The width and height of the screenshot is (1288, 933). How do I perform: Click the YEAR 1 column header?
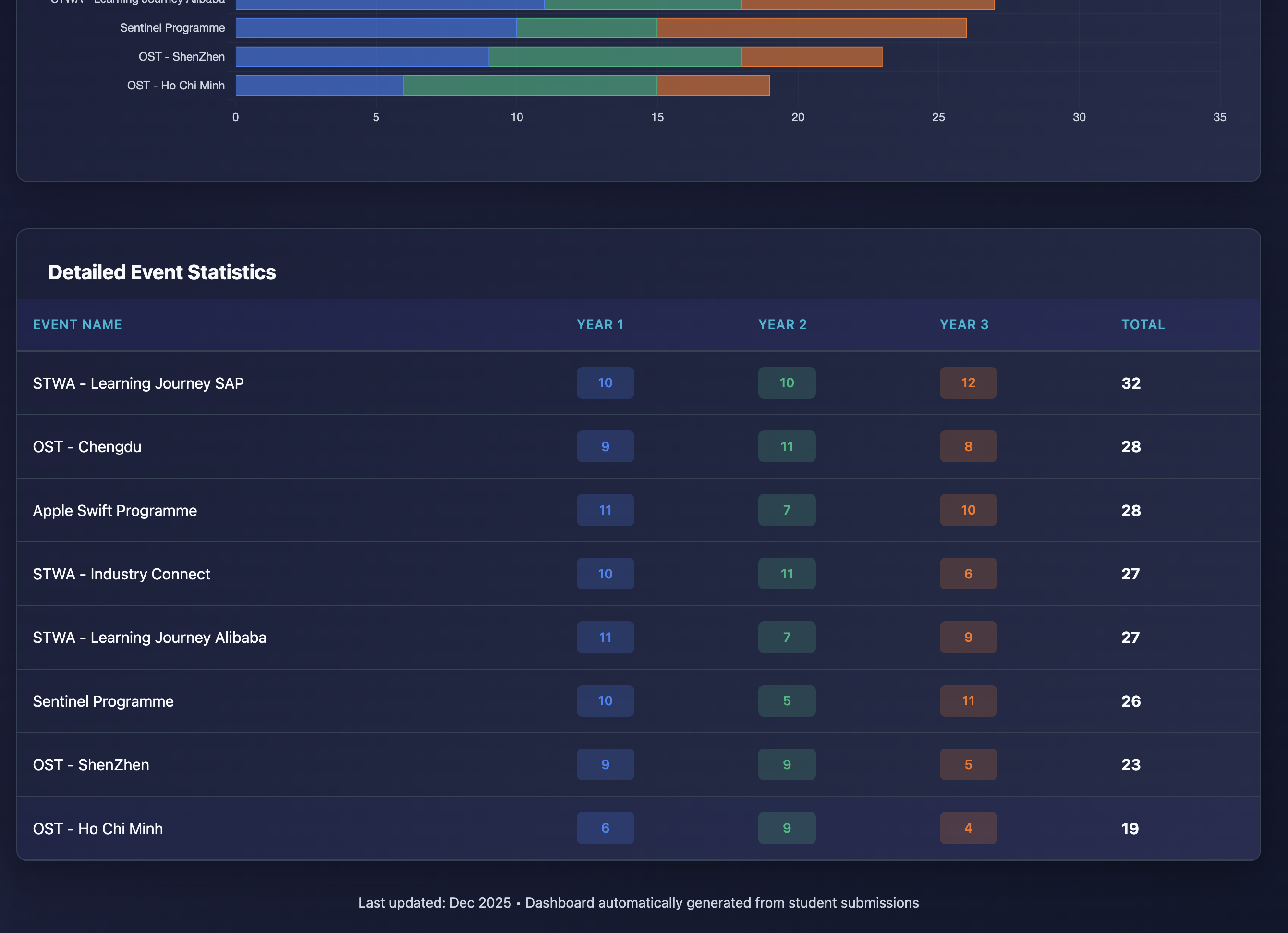coord(600,324)
